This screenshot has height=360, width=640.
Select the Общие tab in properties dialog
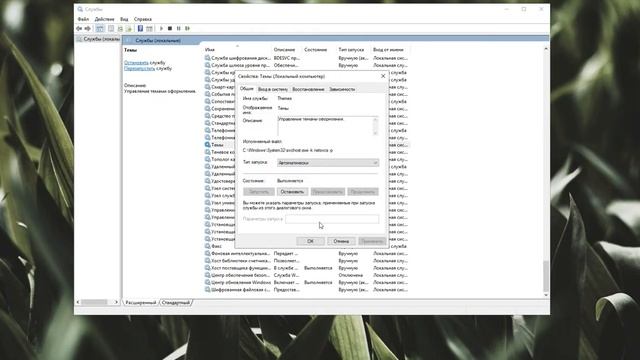(247, 89)
